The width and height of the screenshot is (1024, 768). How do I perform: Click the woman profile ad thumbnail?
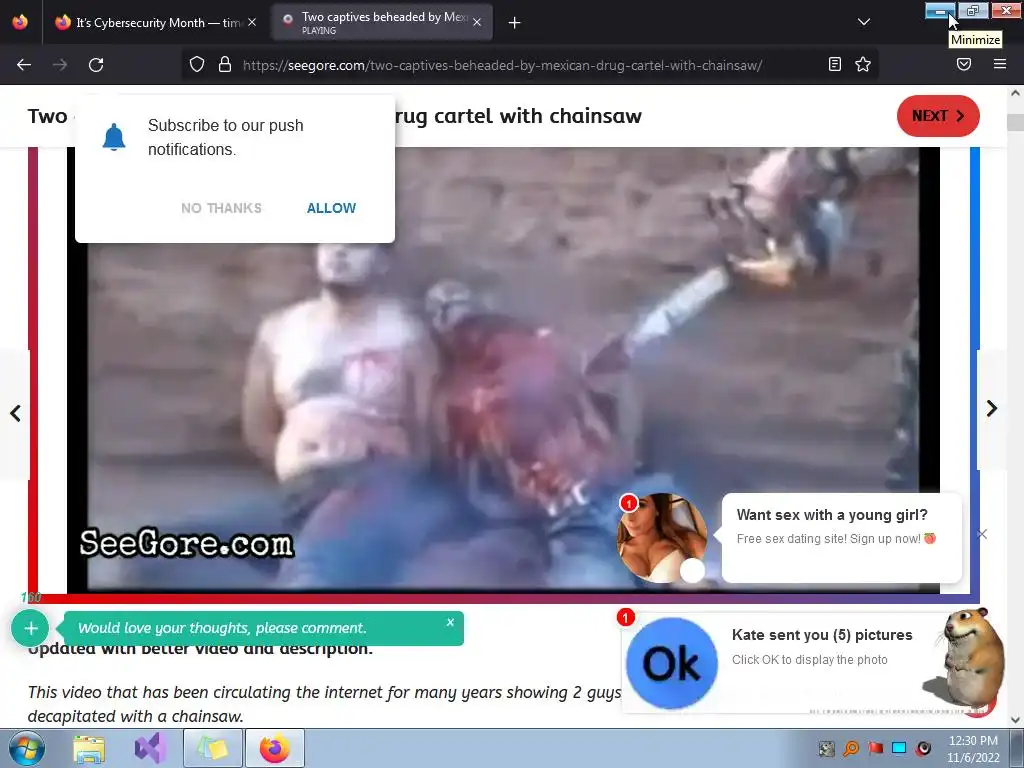point(662,538)
